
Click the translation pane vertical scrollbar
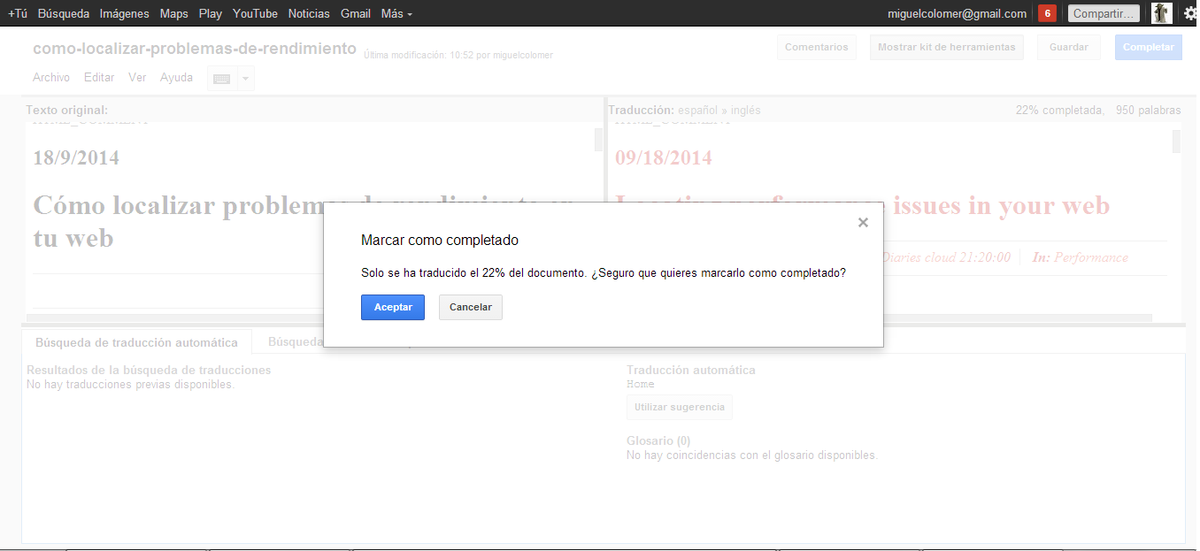1176,141
